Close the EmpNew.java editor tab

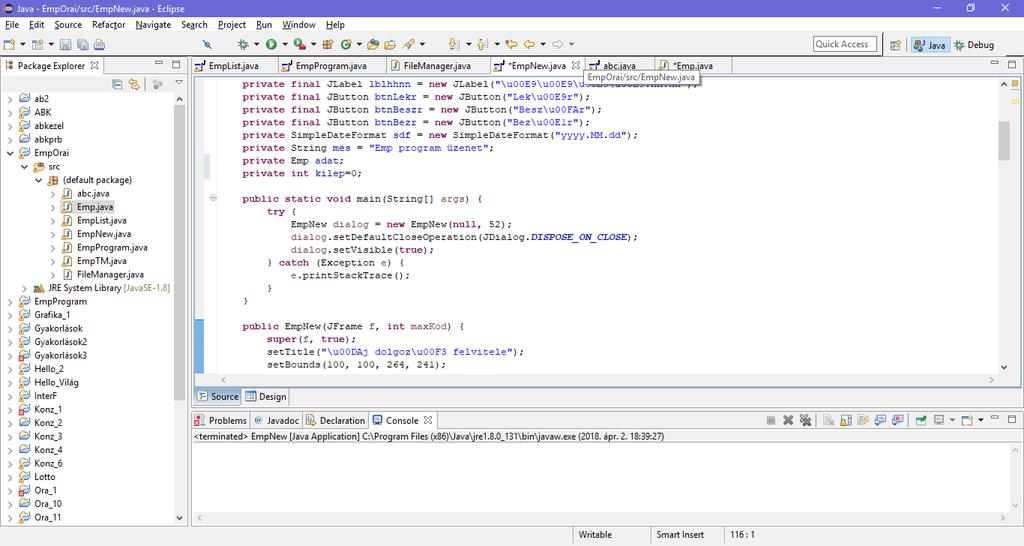click(575, 65)
